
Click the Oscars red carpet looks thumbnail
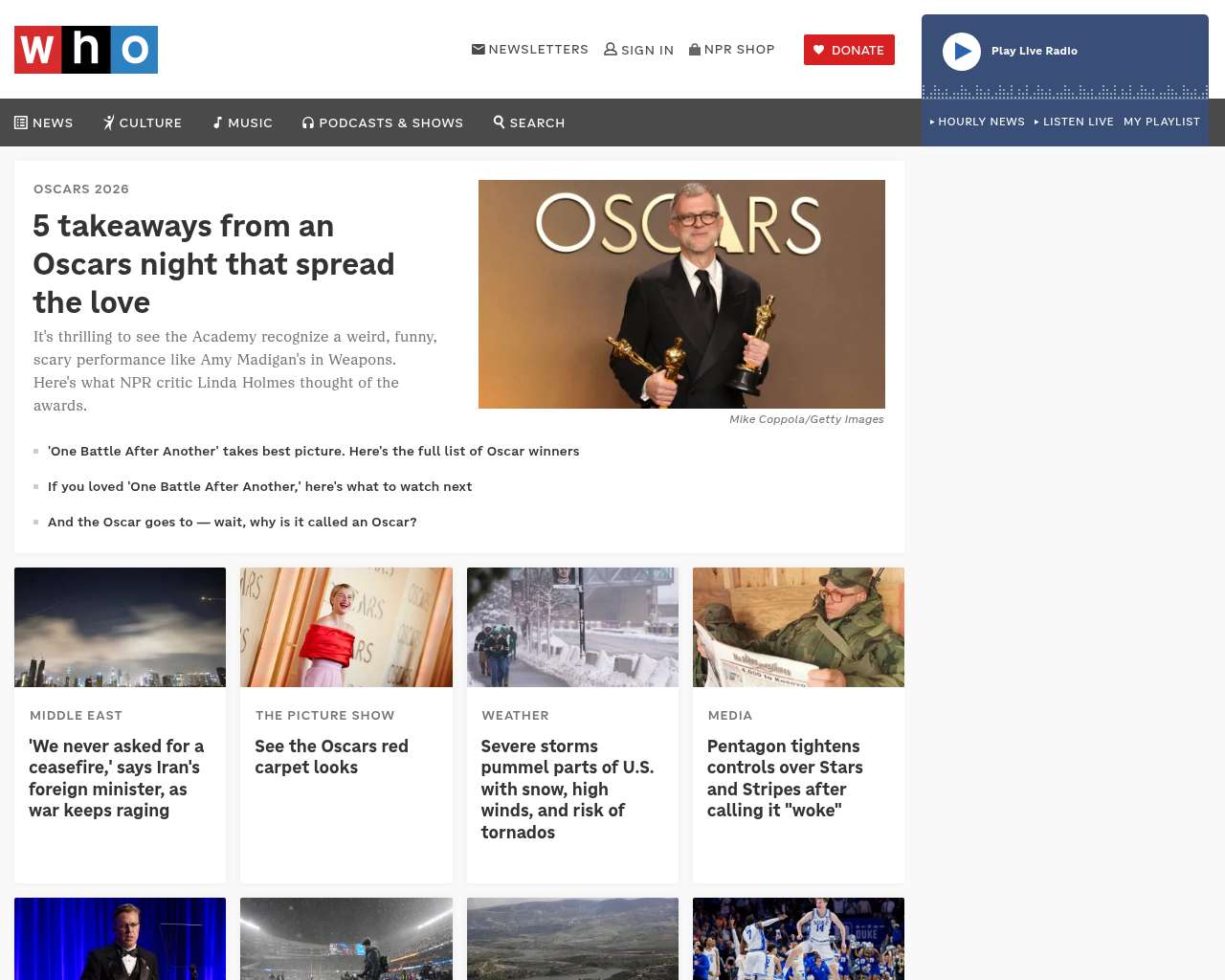point(345,627)
